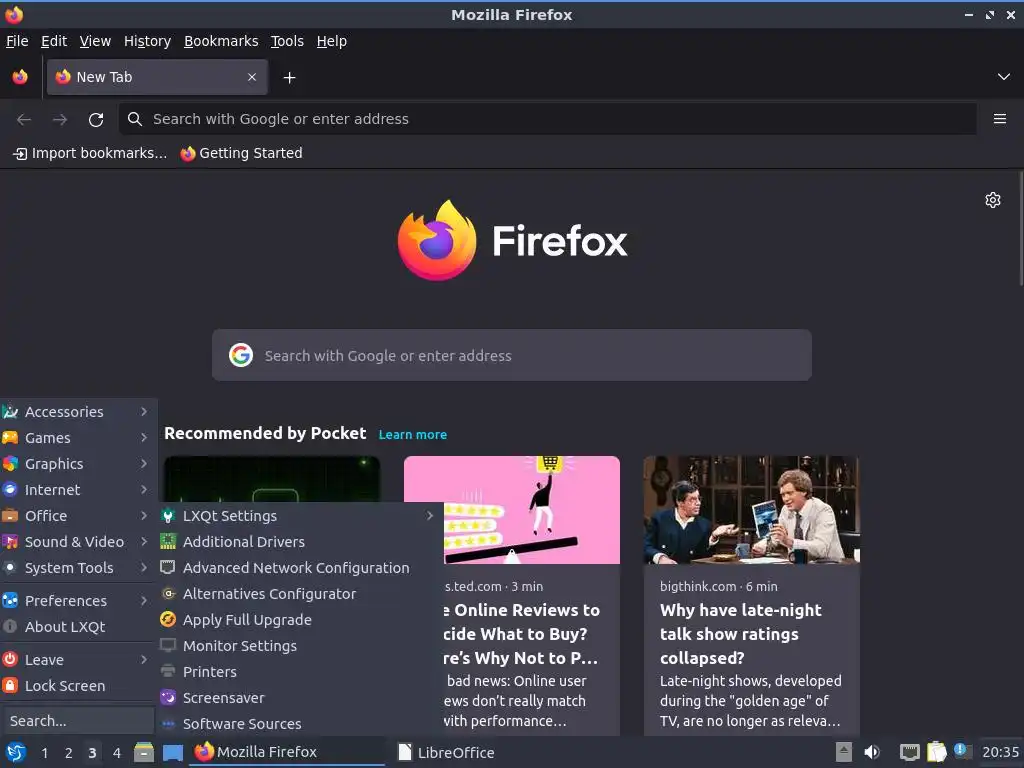Viewport: 1024px width, 768px height.
Task: Open the Edit menu
Action: [x=54, y=41]
